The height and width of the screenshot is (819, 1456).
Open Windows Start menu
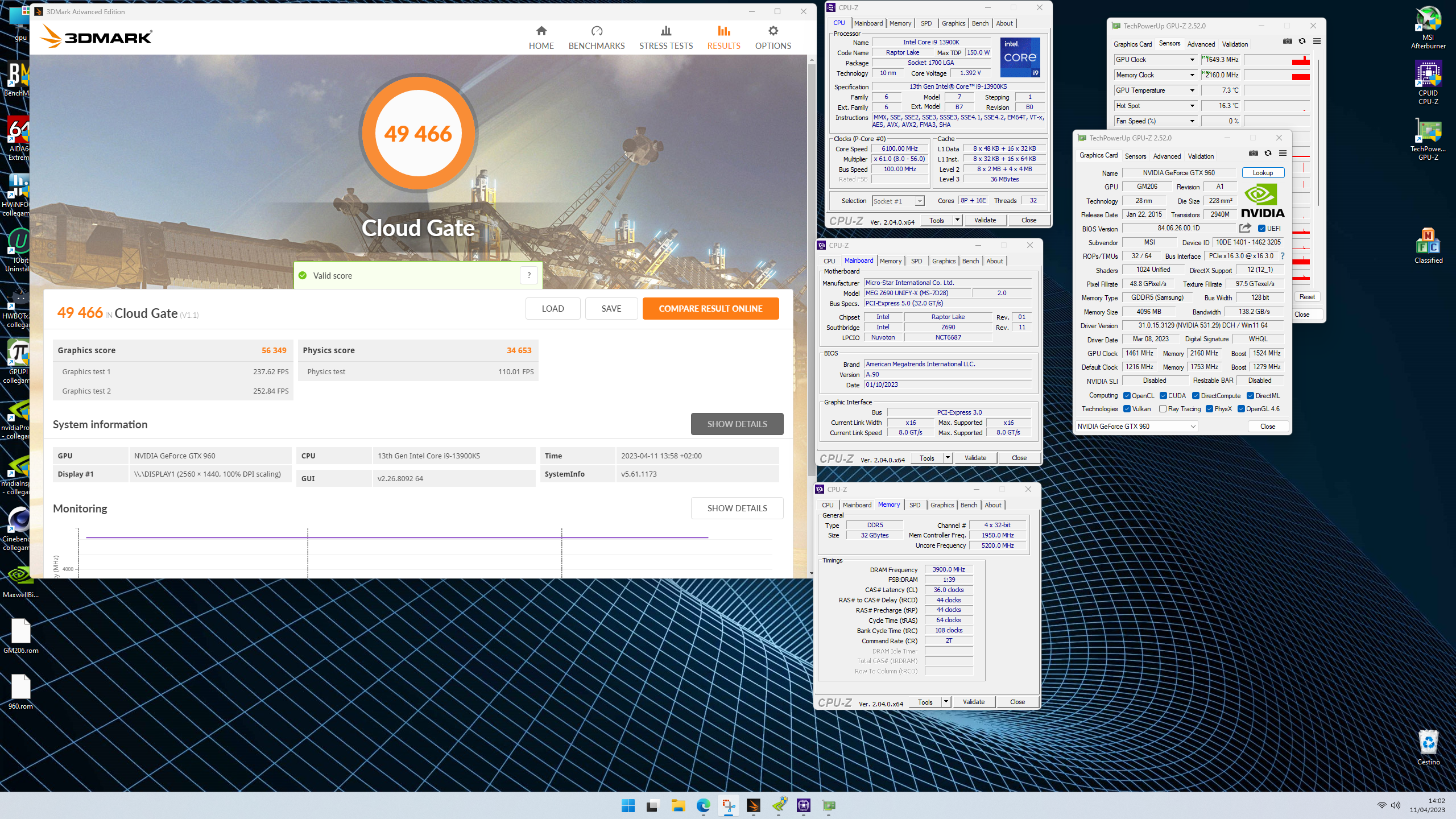628,805
